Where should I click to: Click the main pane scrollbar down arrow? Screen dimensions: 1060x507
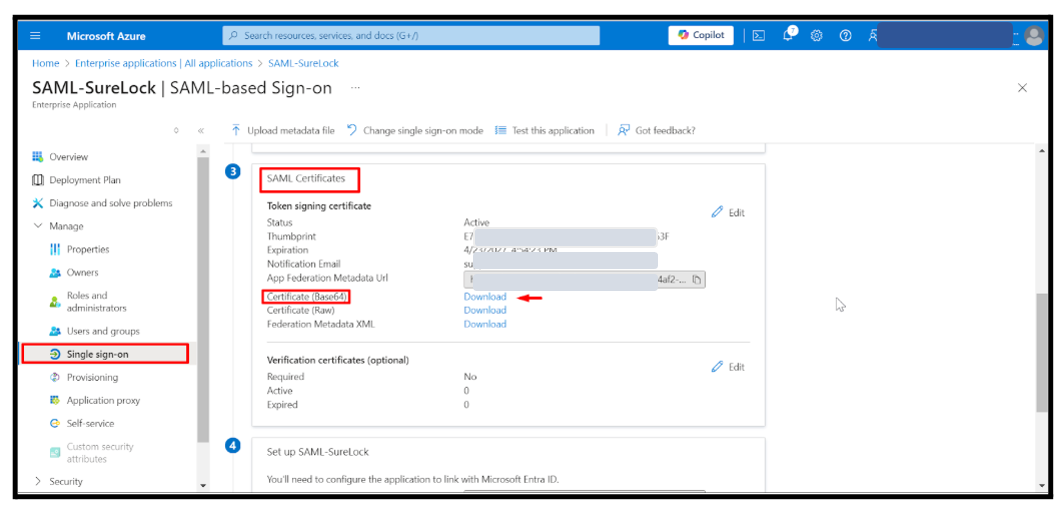coord(1042,485)
